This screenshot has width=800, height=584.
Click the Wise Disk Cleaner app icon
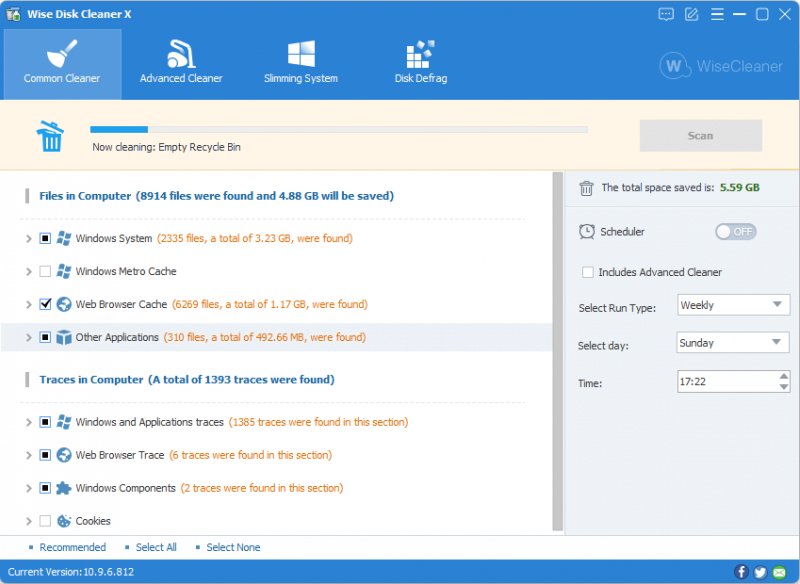coord(13,14)
